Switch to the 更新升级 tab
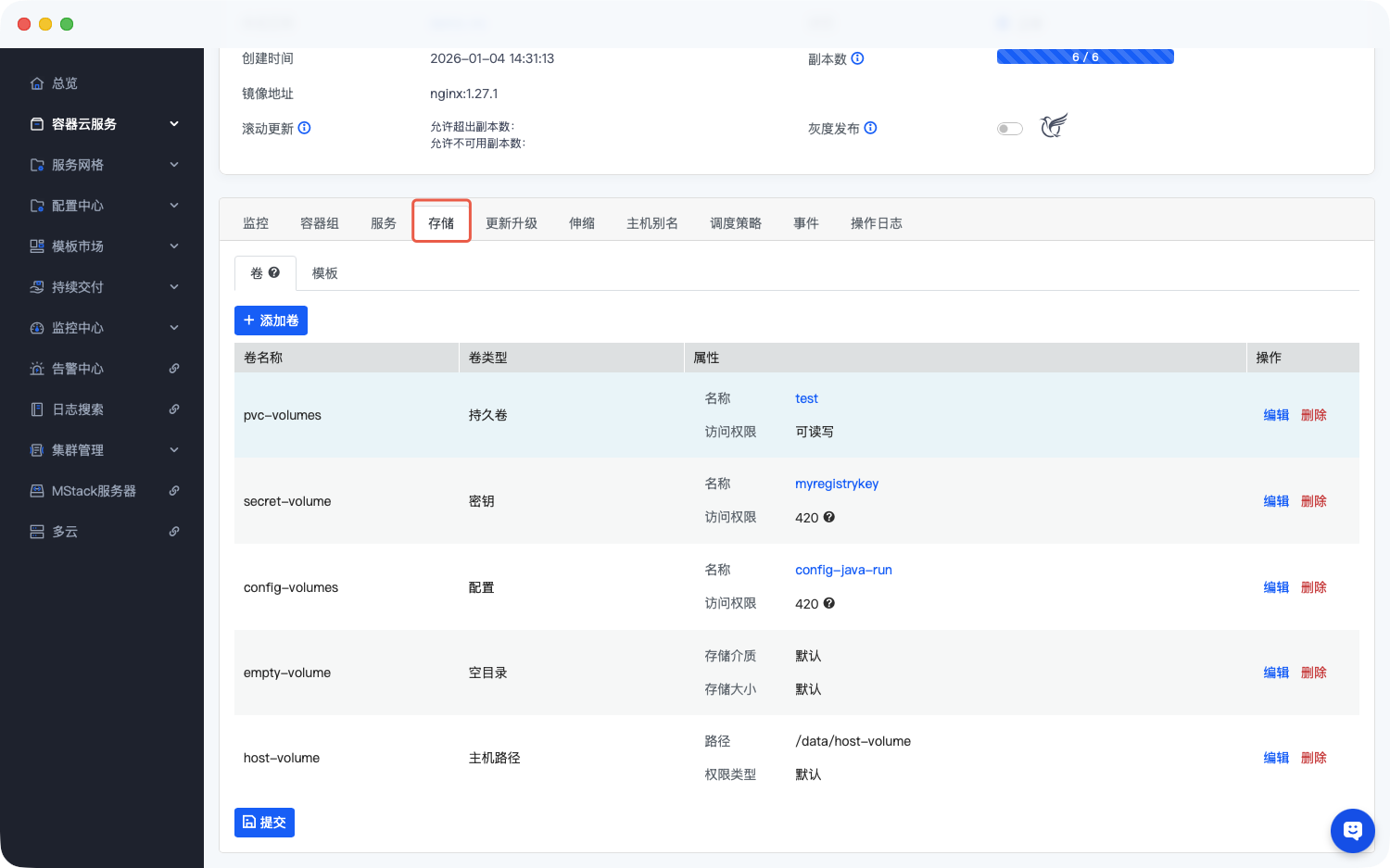 pos(511,223)
